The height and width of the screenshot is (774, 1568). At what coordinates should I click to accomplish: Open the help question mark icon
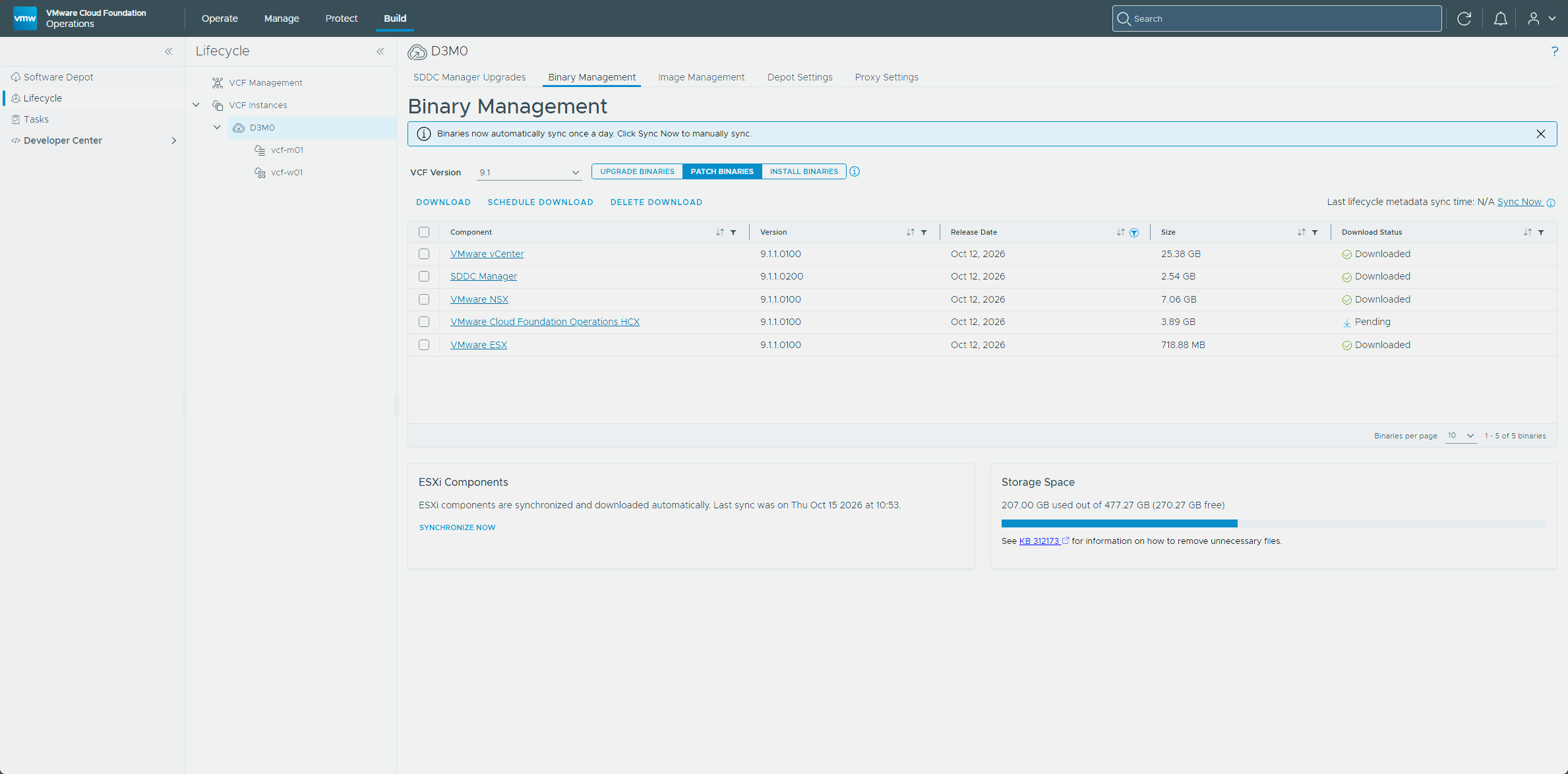click(x=1554, y=51)
